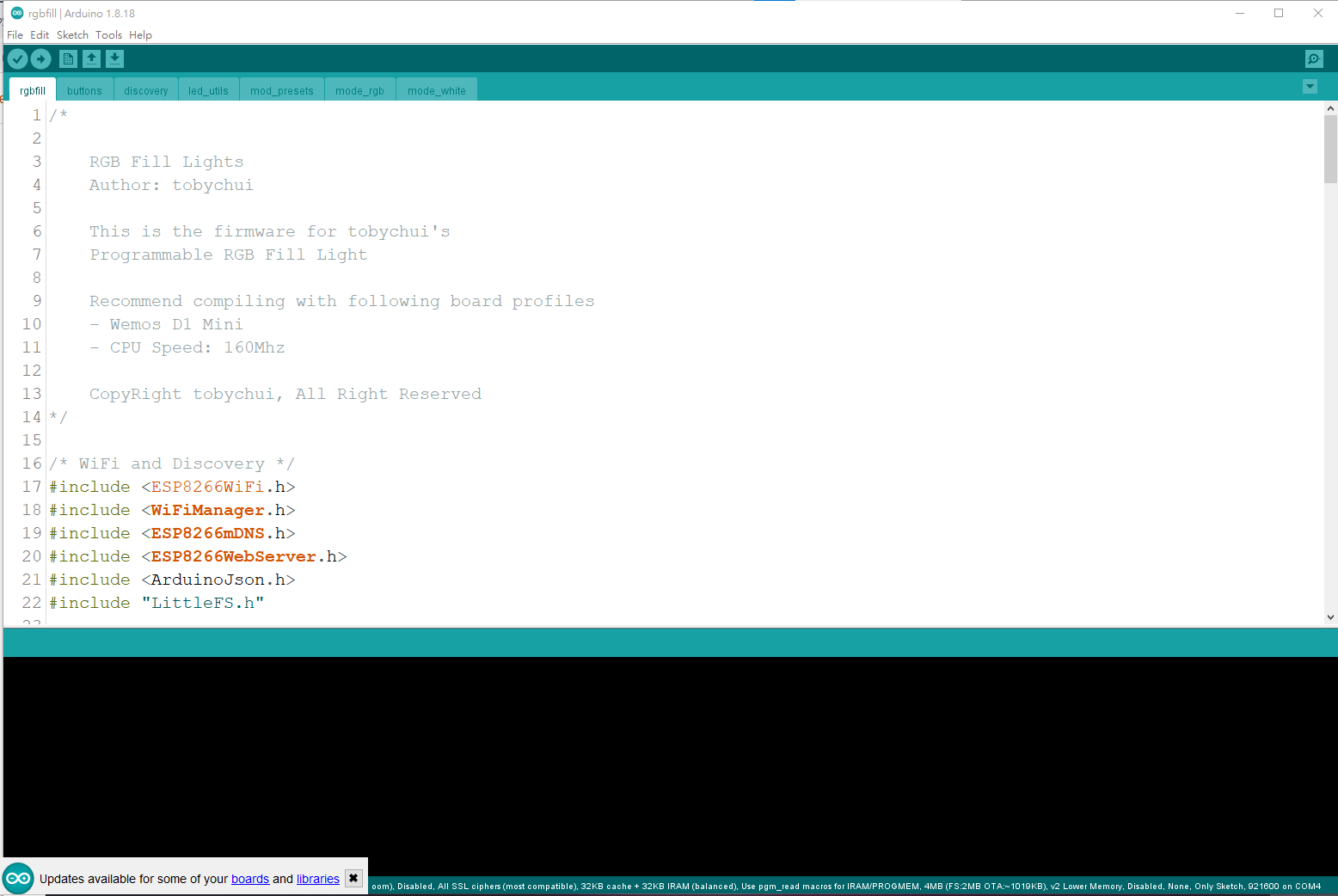The image size is (1338, 896).
Task: Switch to the discovery tab
Action: [x=146, y=90]
